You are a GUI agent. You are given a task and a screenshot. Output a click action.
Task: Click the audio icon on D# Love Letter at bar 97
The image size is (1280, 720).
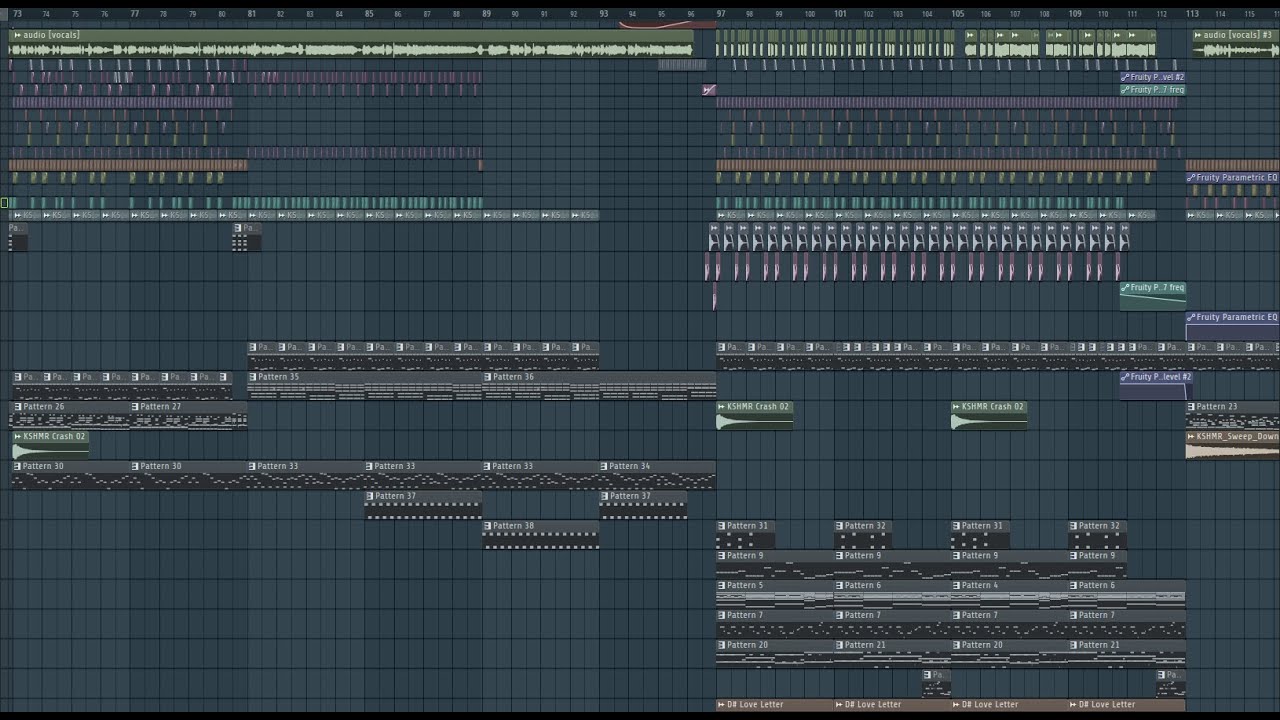tap(722, 704)
